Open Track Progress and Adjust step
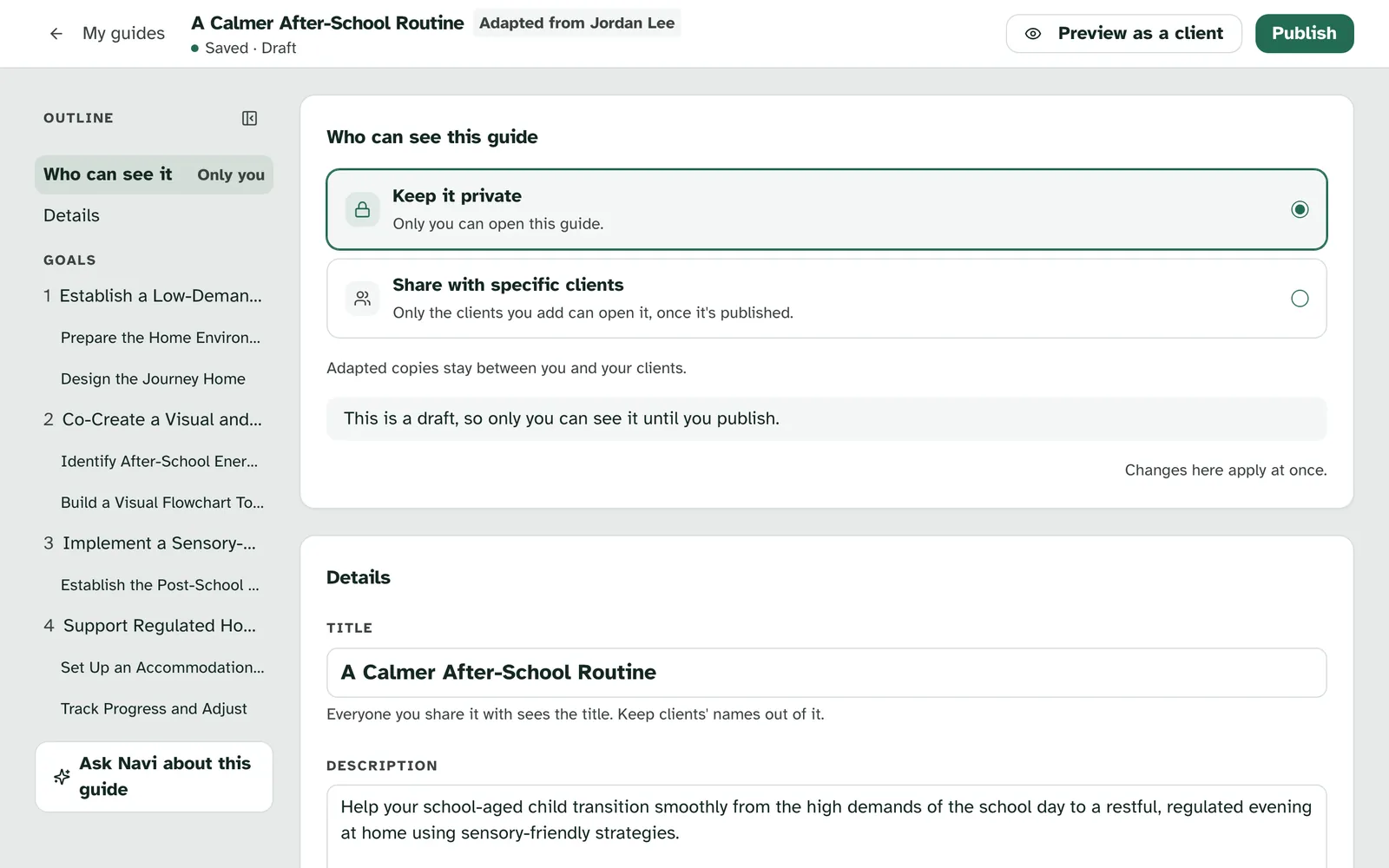The width and height of the screenshot is (1389, 868). point(154,708)
